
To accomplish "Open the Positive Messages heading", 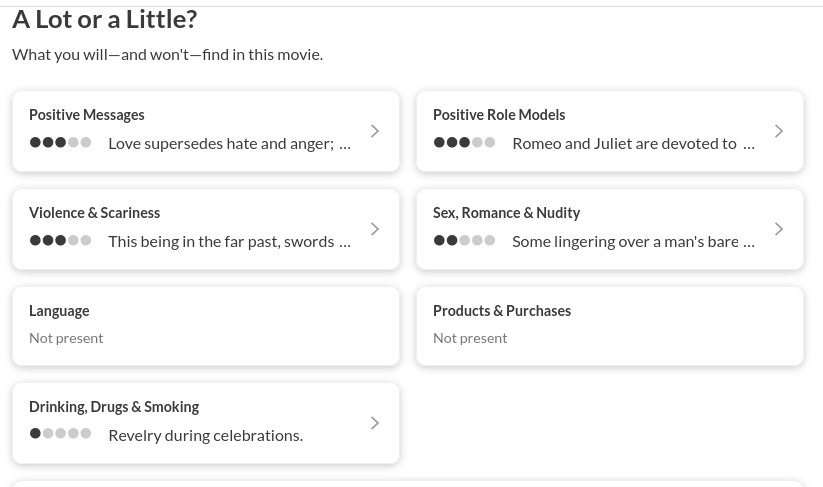I will pyautogui.click(x=86, y=115).
